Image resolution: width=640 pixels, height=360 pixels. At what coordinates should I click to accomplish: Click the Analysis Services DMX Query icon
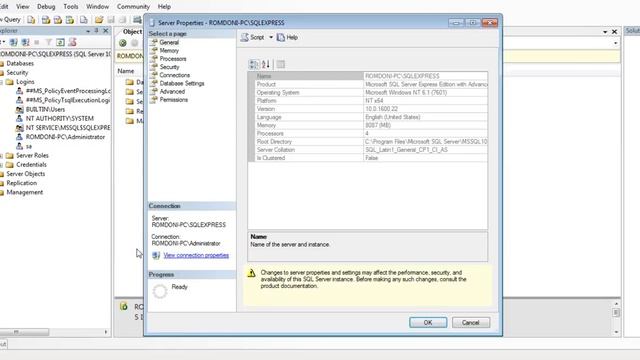(x=58, y=20)
